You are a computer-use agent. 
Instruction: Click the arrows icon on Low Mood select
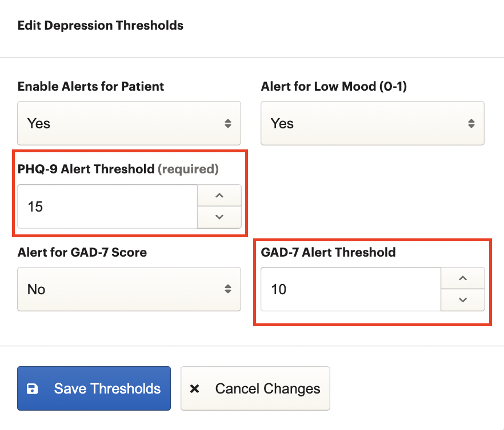click(x=471, y=123)
